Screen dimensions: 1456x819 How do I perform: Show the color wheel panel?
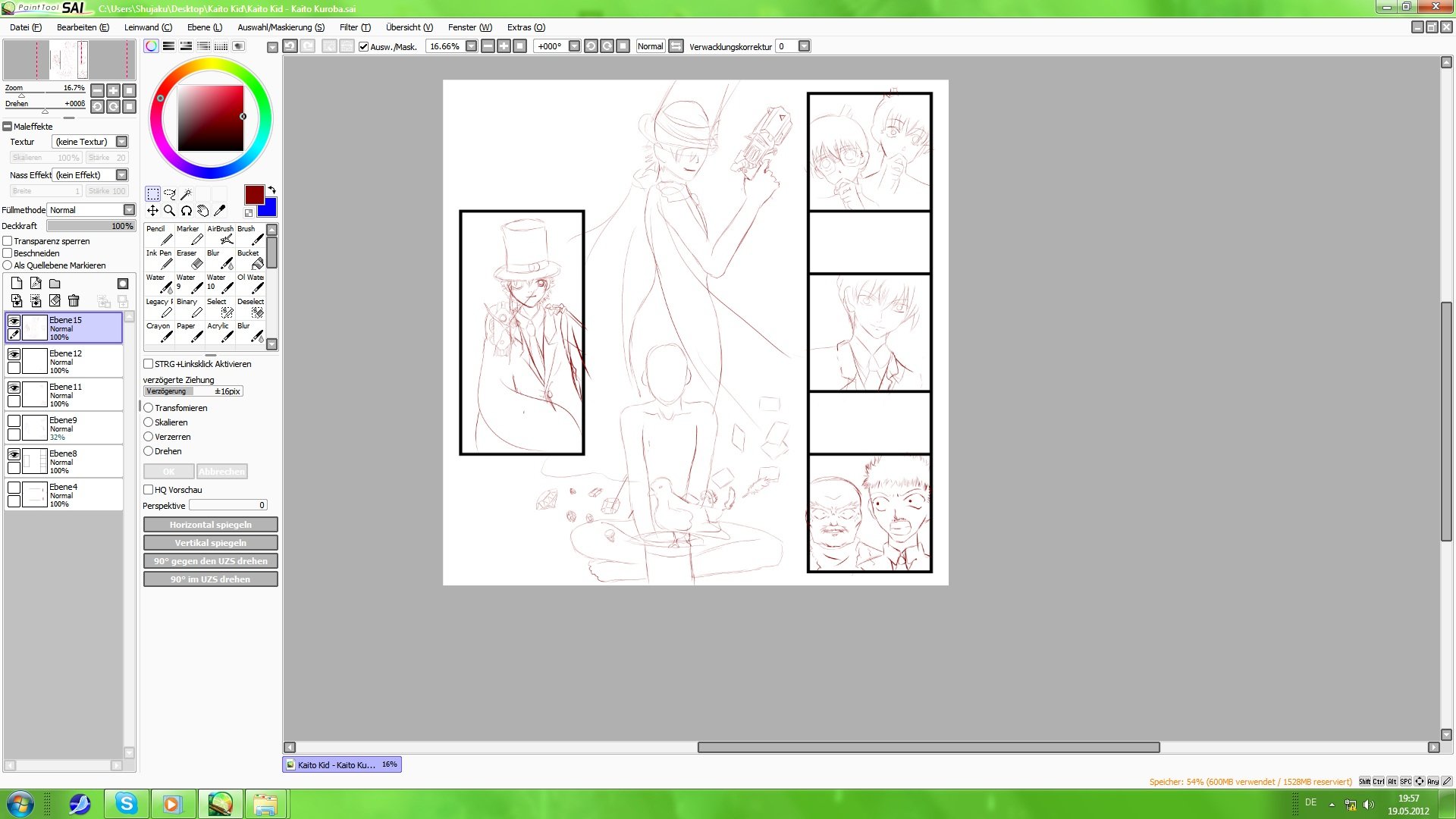click(152, 46)
